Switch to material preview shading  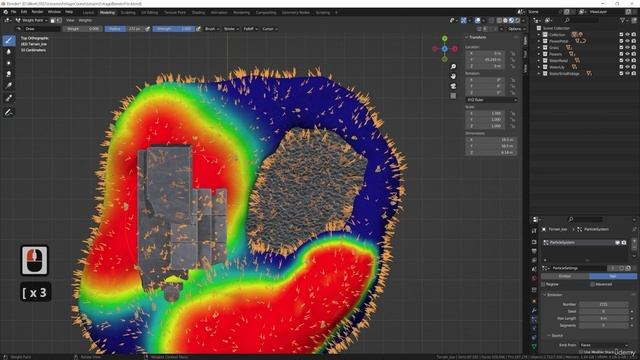pos(511,20)
